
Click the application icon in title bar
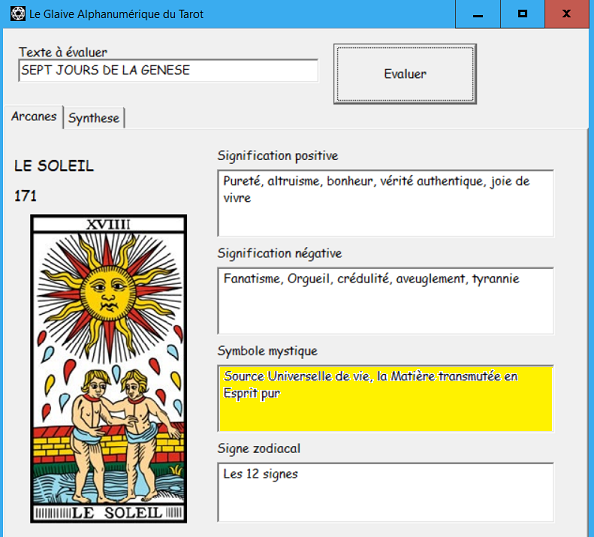[x=18, y=14]
